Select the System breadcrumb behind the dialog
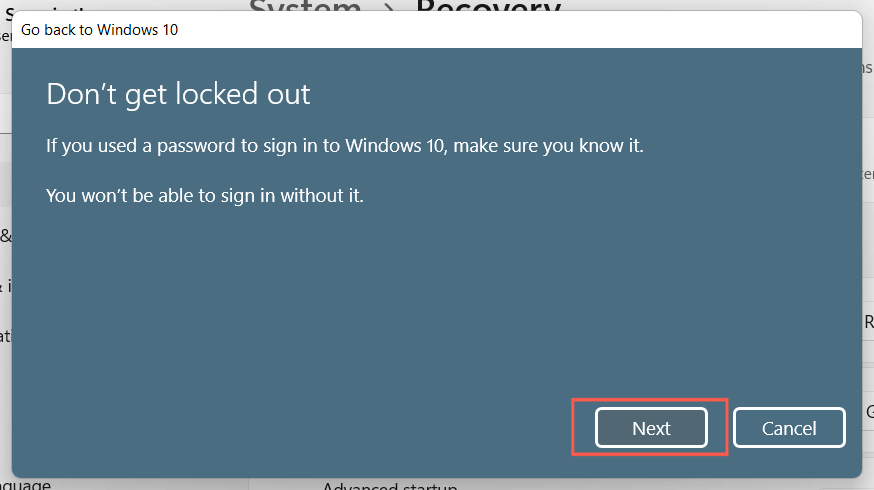874x490 pixels. [x=305, y=8]
